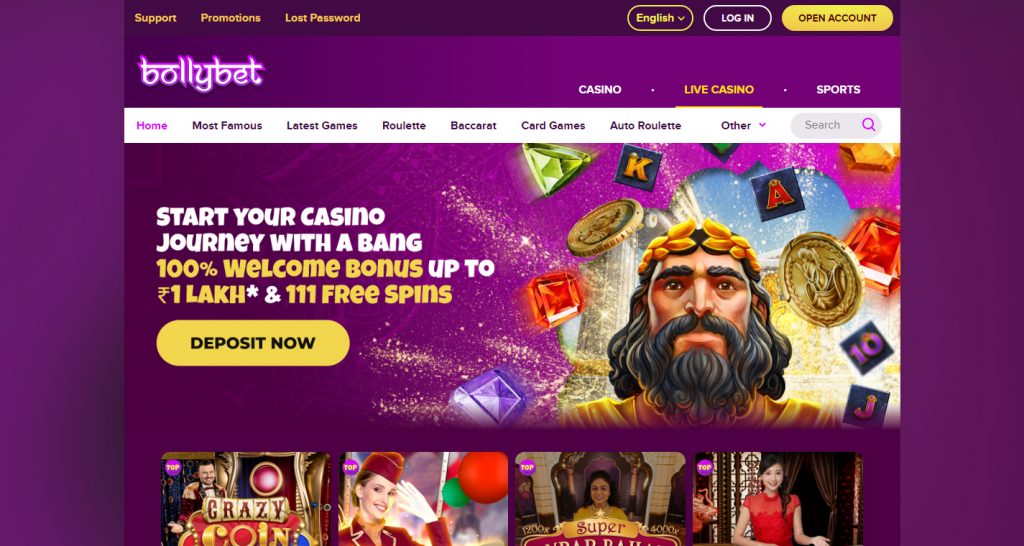Image resolution: width=1024 pixels, height=546 pixels.
Task: Open the Most Famous category
Action: (227, 125)
